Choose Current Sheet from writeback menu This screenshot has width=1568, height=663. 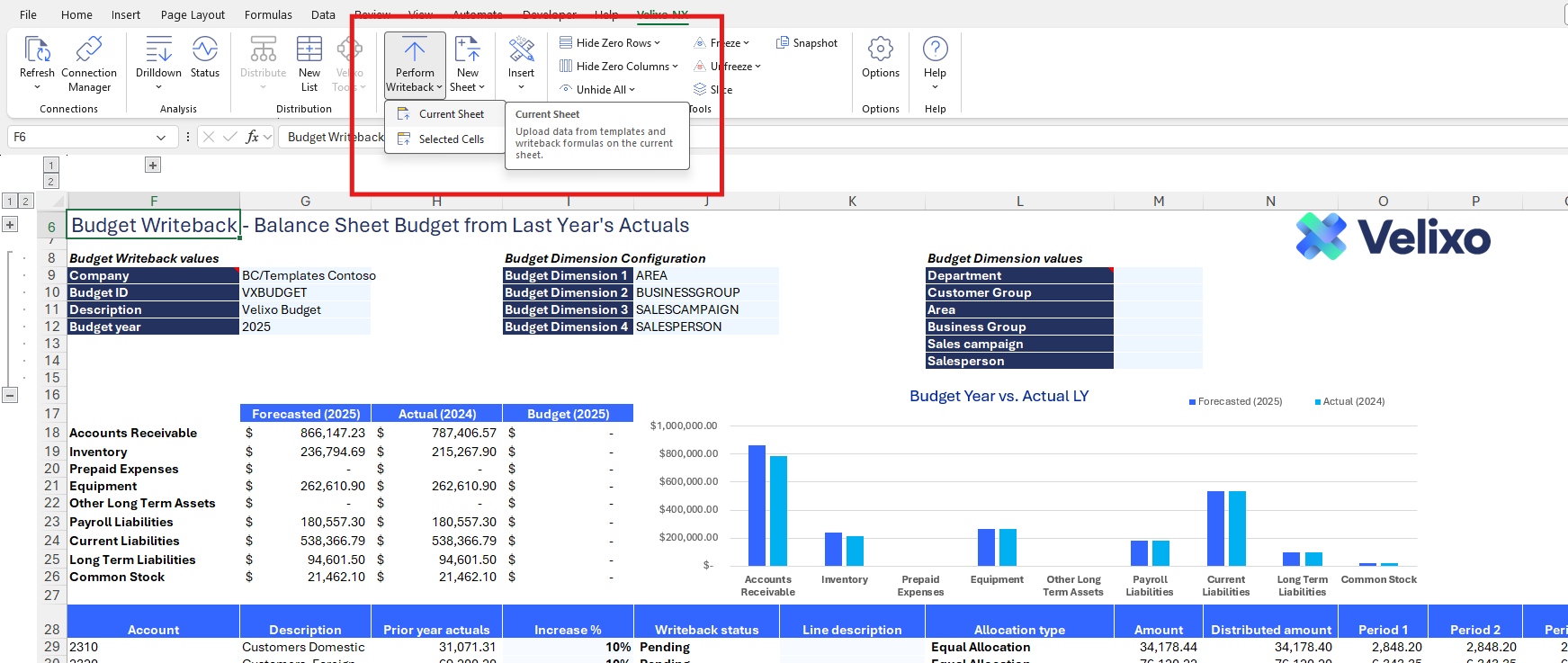(x=451, y=114)
